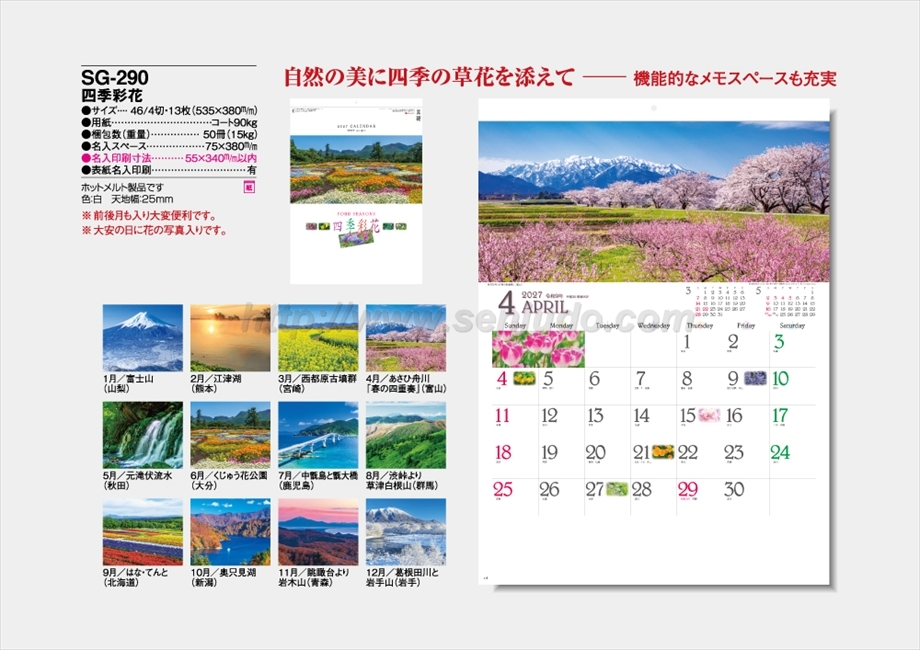The height and width of the screenshot is (650, 920).
Task: Click the January Mt. Fuji thumbnail
Action: pos(143,338)
